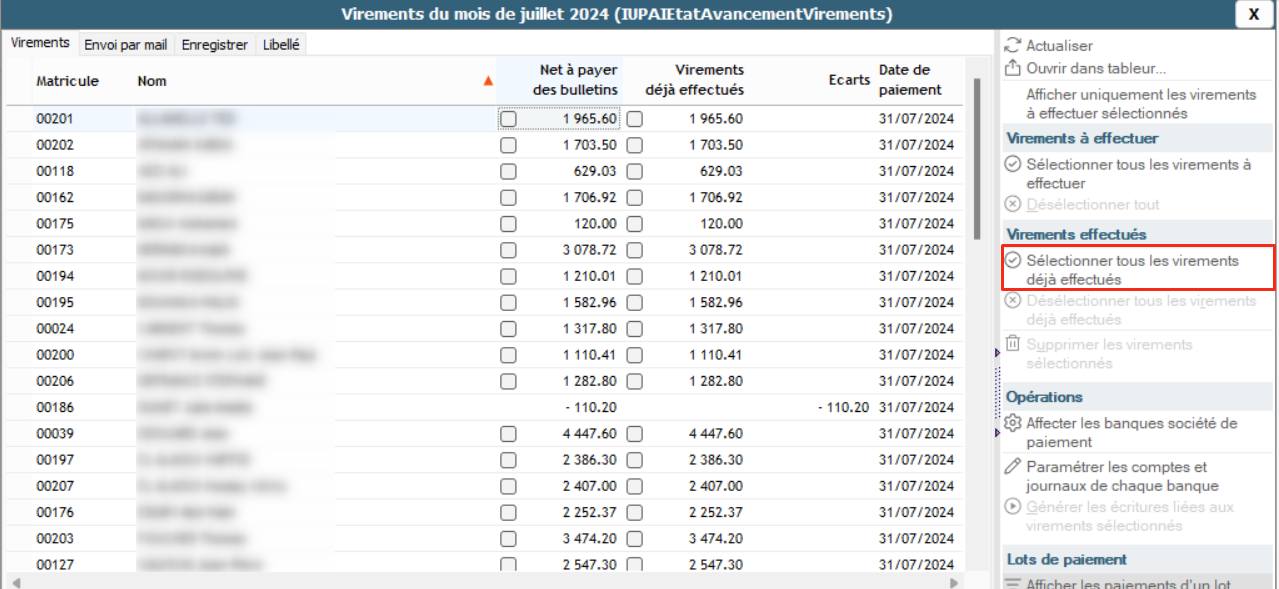Open the Enregistrer tab
Screen dimensions: 1279x589
[x=214, y=45]
